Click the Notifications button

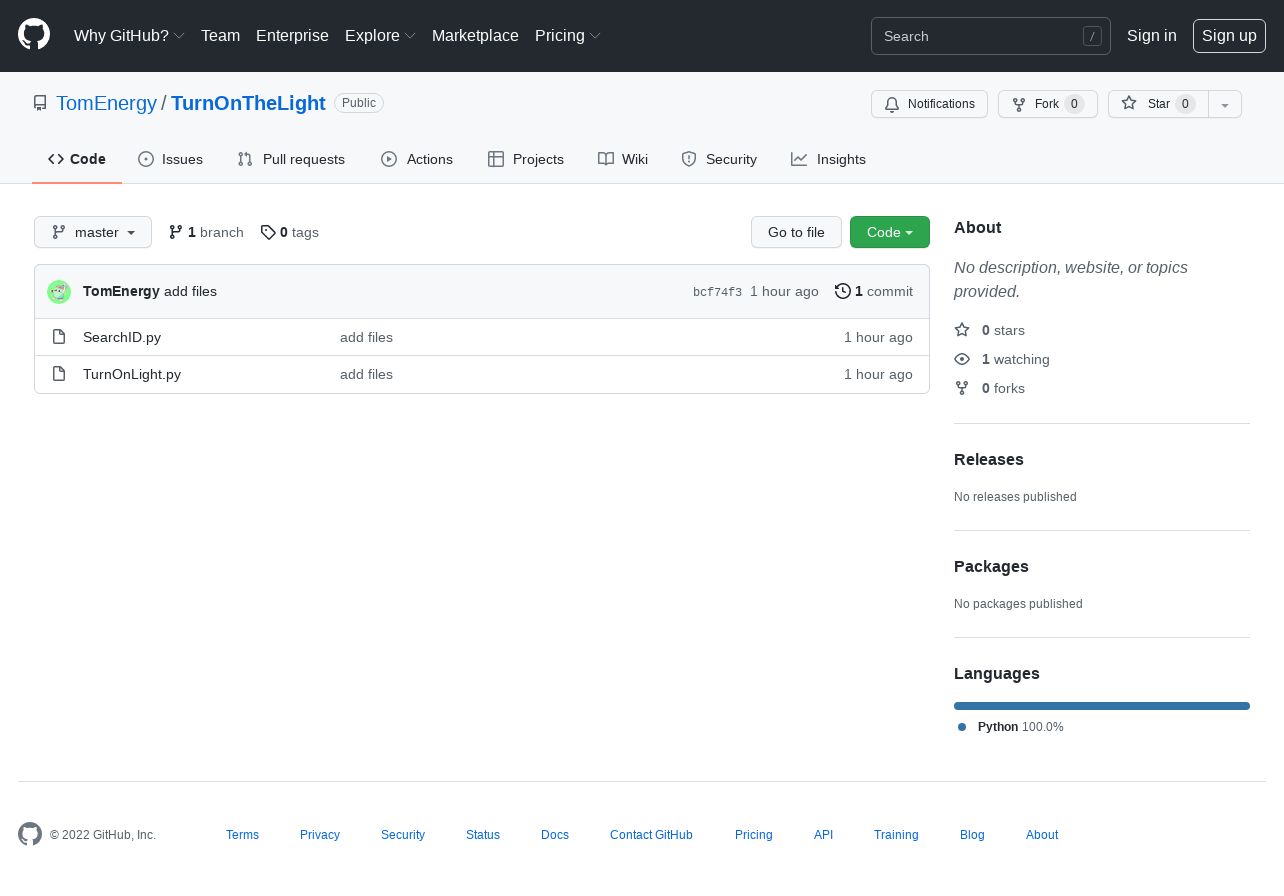tap(929, 104)
